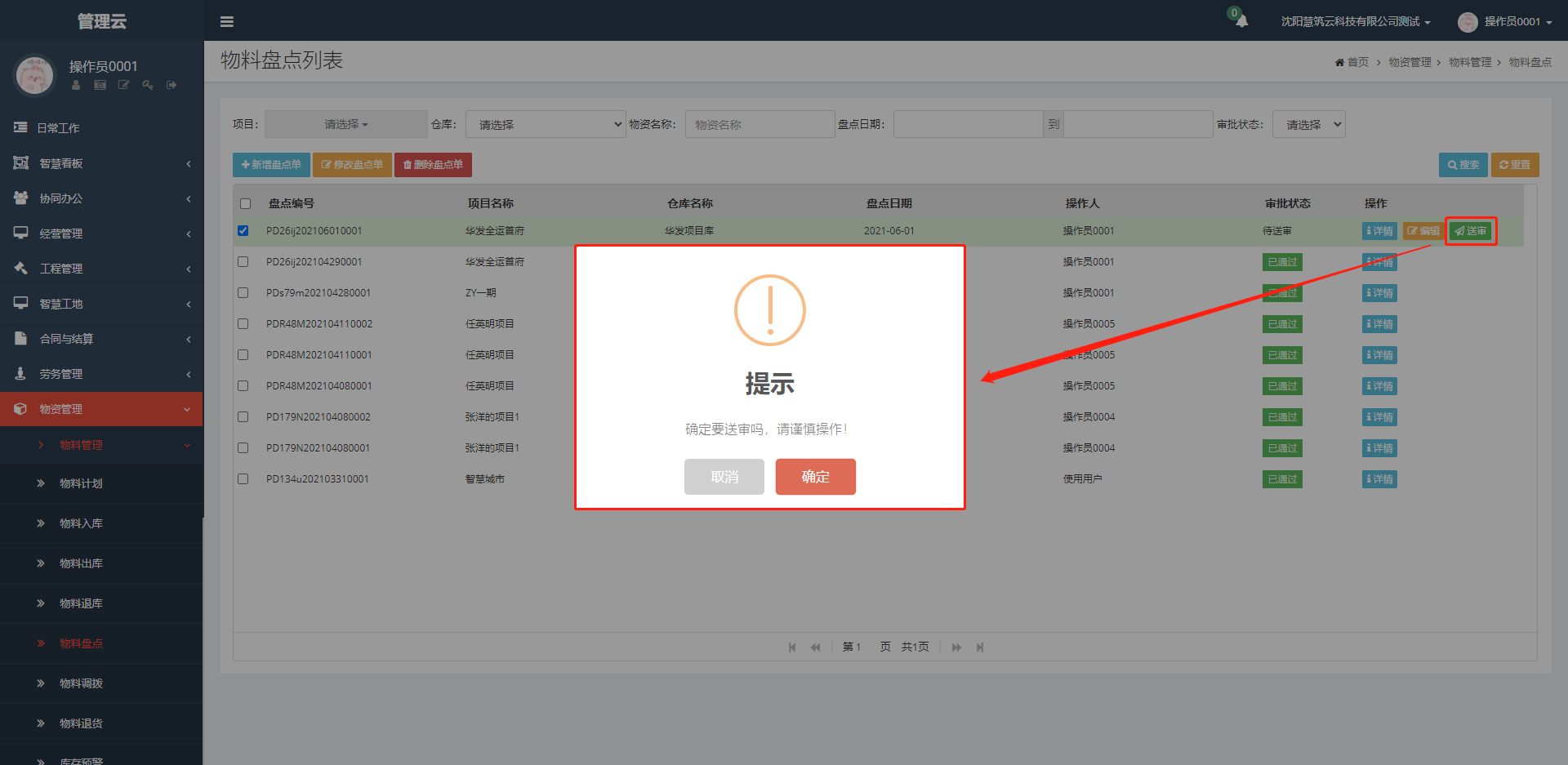Viewport: 1568px width, 765px height.
Task: Click the 搜索 search button
Action: tap(1463, 165)
